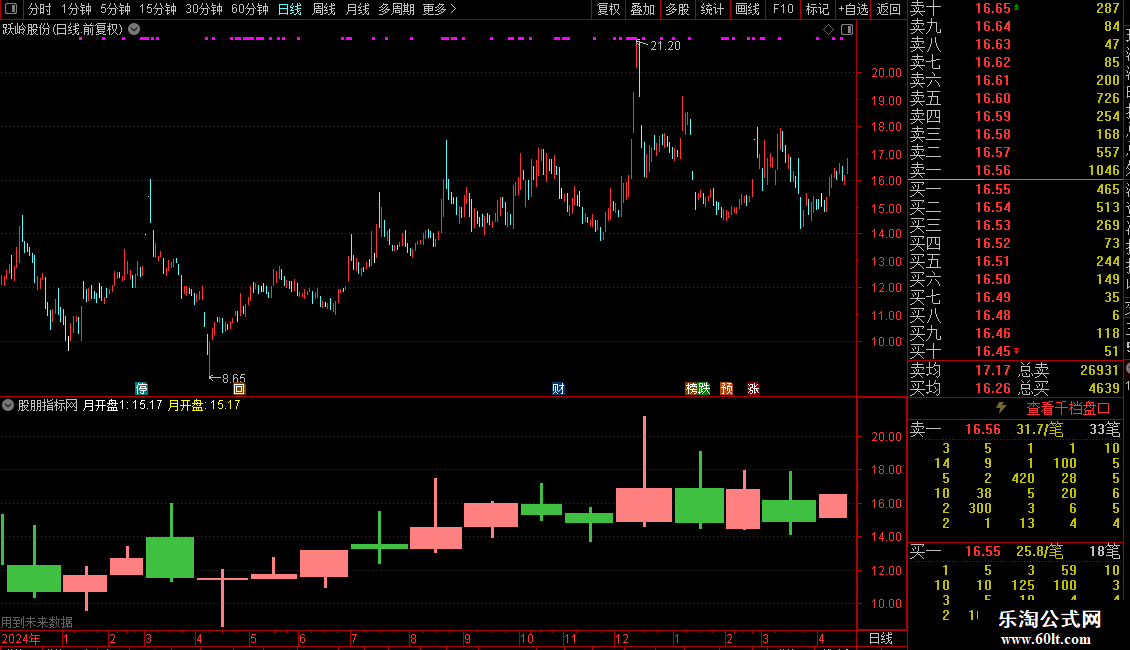Click the 停 suspension marker icon
The width and height of the screenshot is (1130, 650).
141,388
